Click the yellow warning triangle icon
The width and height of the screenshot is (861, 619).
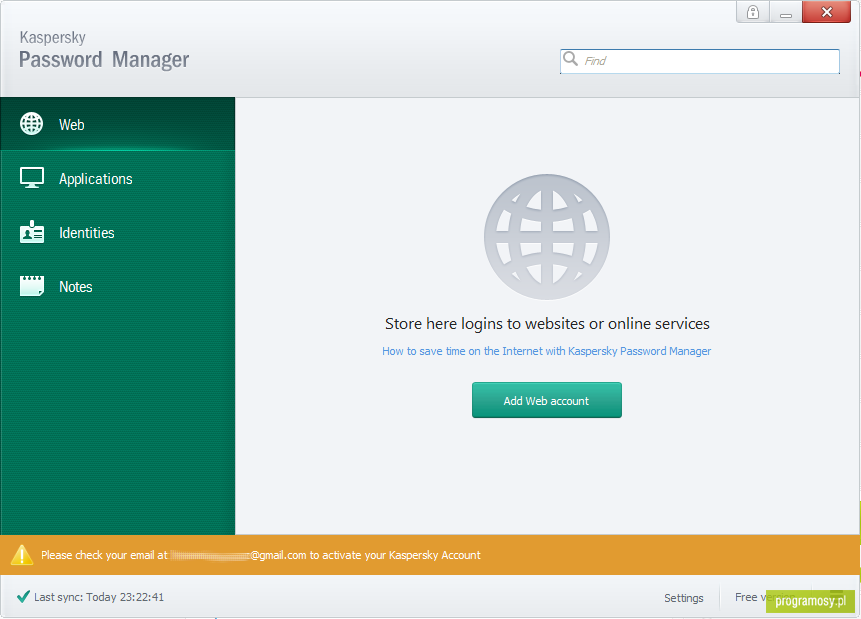pyautogui.click(x=22, y=555)
